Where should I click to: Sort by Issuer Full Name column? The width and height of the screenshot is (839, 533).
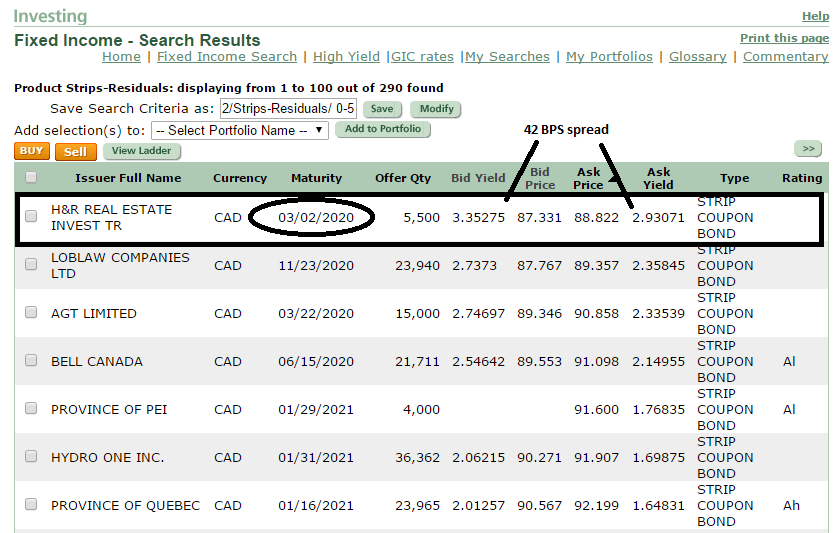128,178
